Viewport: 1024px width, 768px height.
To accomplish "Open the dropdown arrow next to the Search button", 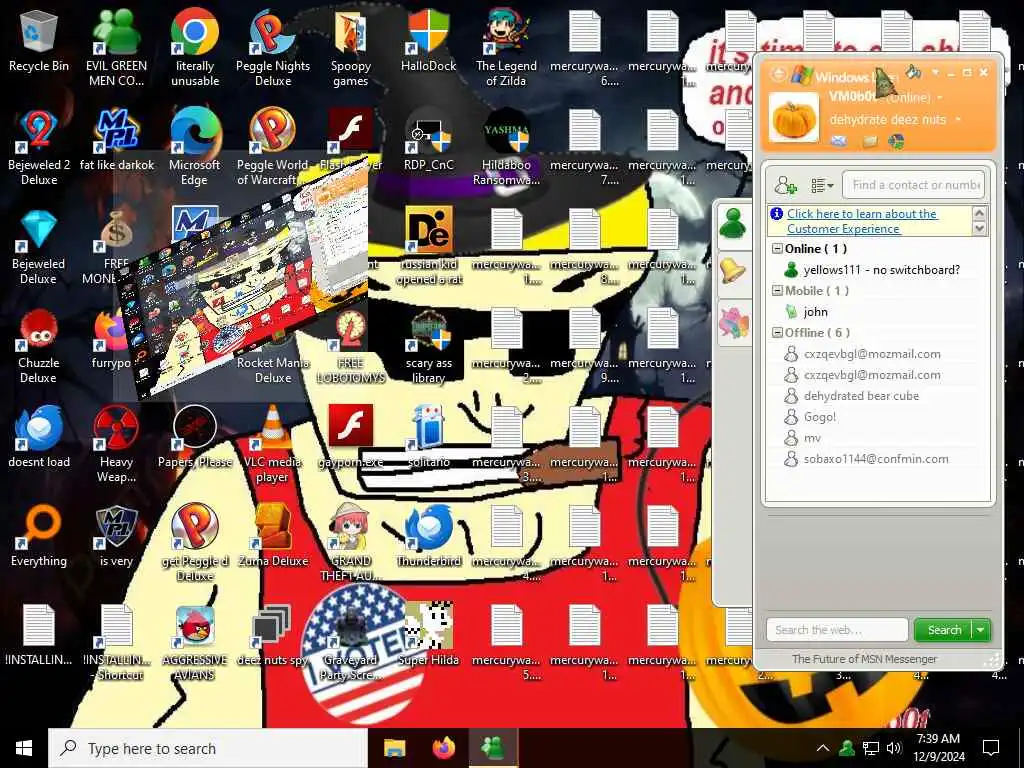I will 981,630.
